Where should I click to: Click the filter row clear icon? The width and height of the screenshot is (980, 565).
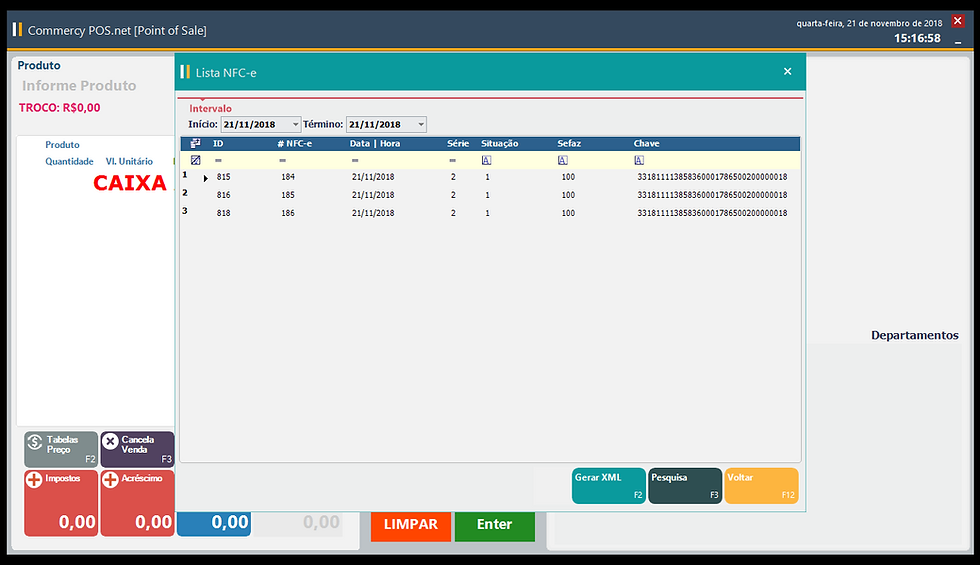click(x=196, y=160)
